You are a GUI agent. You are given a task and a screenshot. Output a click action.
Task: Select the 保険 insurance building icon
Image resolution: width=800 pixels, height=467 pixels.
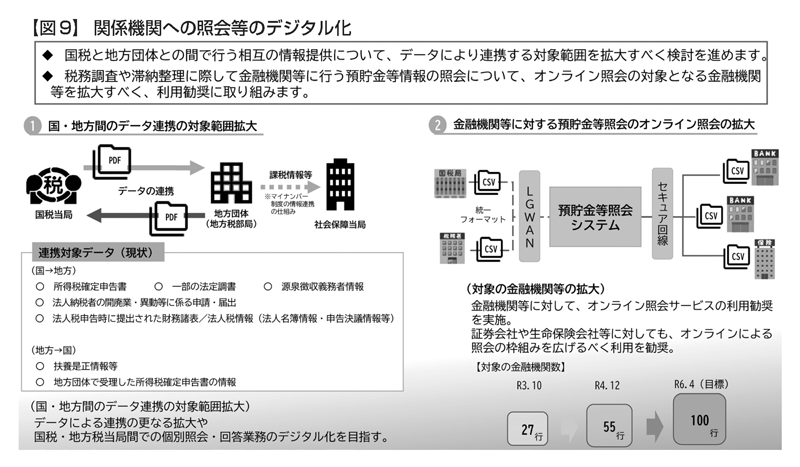764,259
